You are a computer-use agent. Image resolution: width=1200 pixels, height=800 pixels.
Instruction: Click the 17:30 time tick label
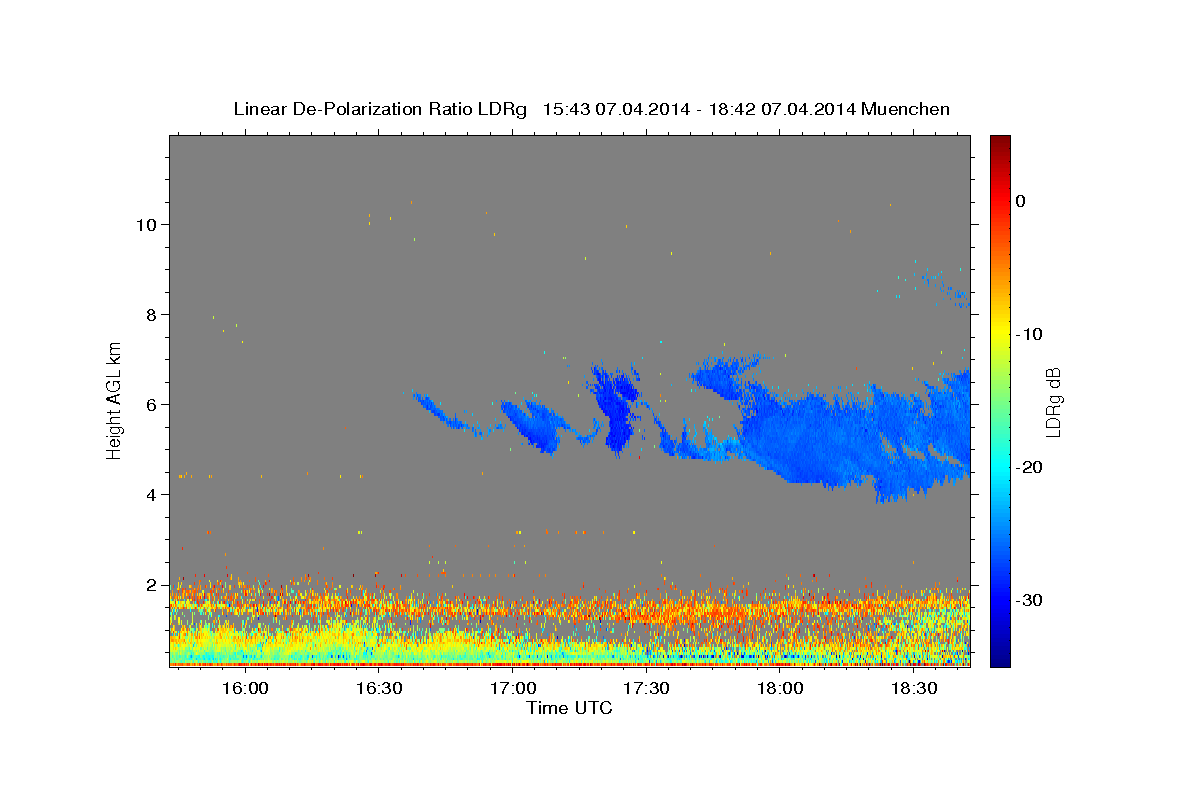click(x=646, y=689)
